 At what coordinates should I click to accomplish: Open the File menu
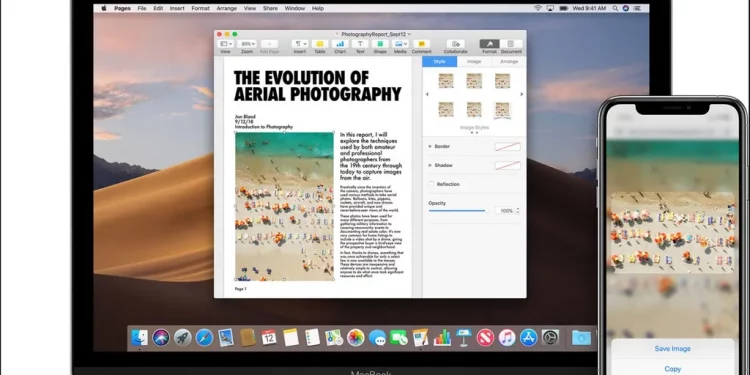(142, 8)
